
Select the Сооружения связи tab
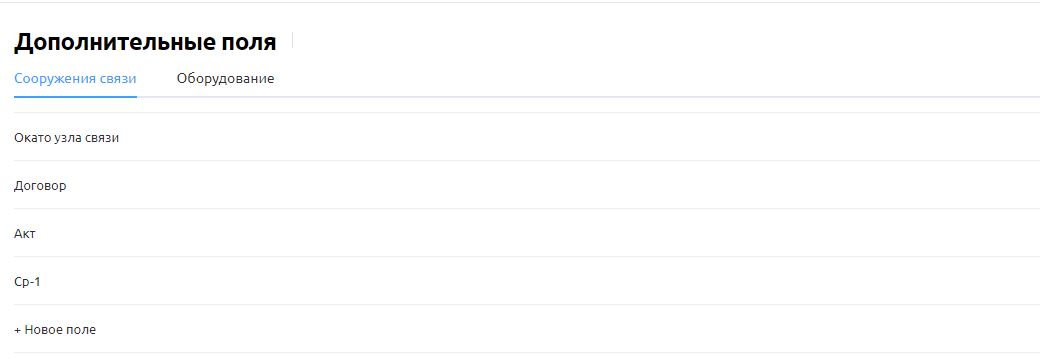(x=76, y=79)
